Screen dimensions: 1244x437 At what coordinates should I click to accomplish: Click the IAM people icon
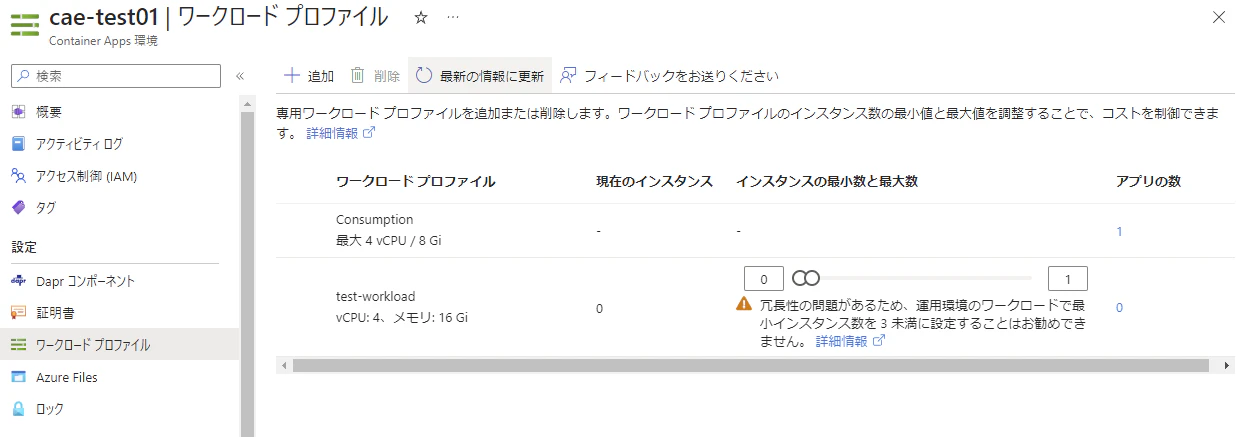(18, 176)
